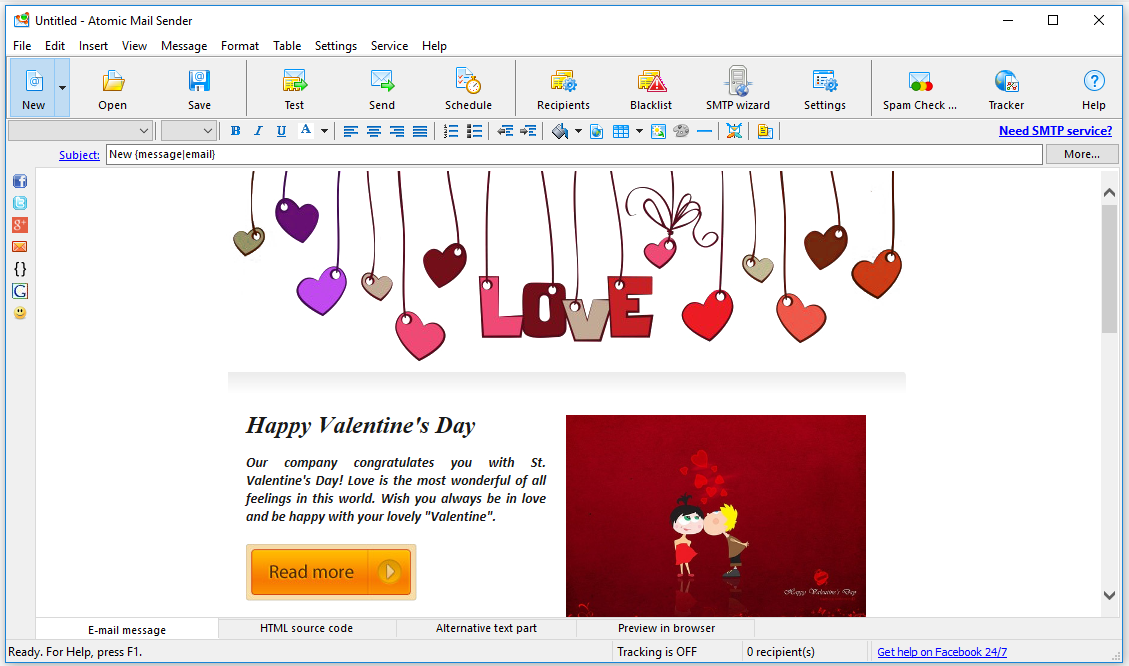Click the font color A swatch
The image size is (1129, 666).
(x=306, y=131)
